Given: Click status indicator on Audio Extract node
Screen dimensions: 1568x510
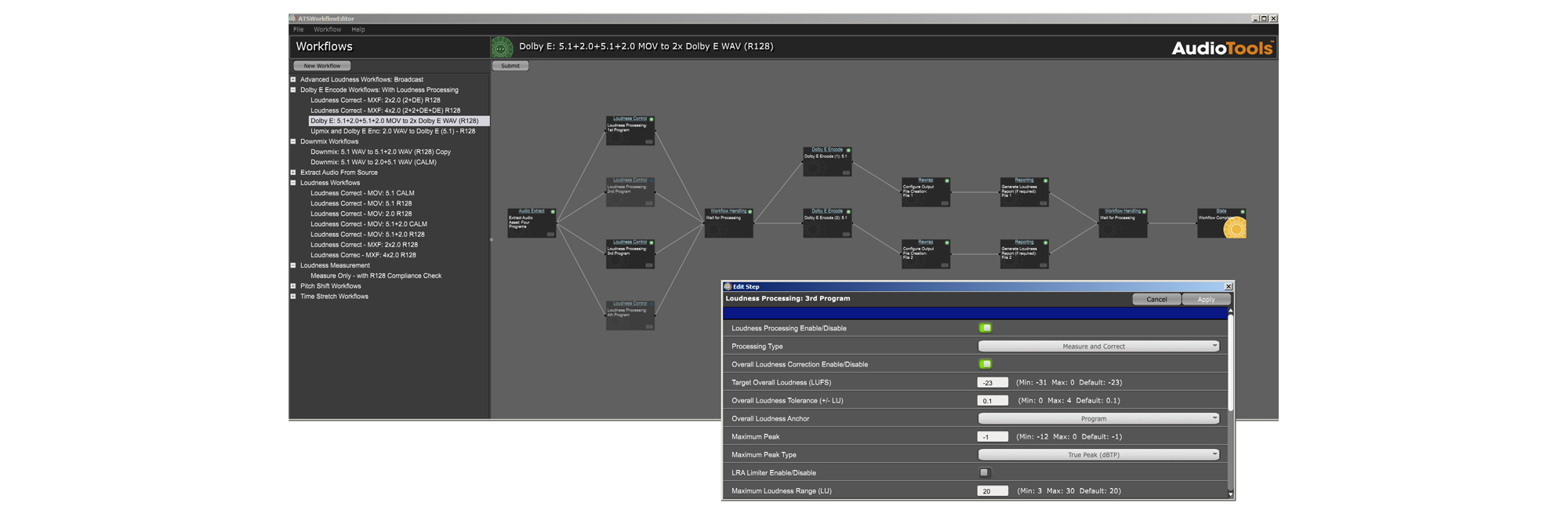Looking at the screenshot, I should coord(553,211).
